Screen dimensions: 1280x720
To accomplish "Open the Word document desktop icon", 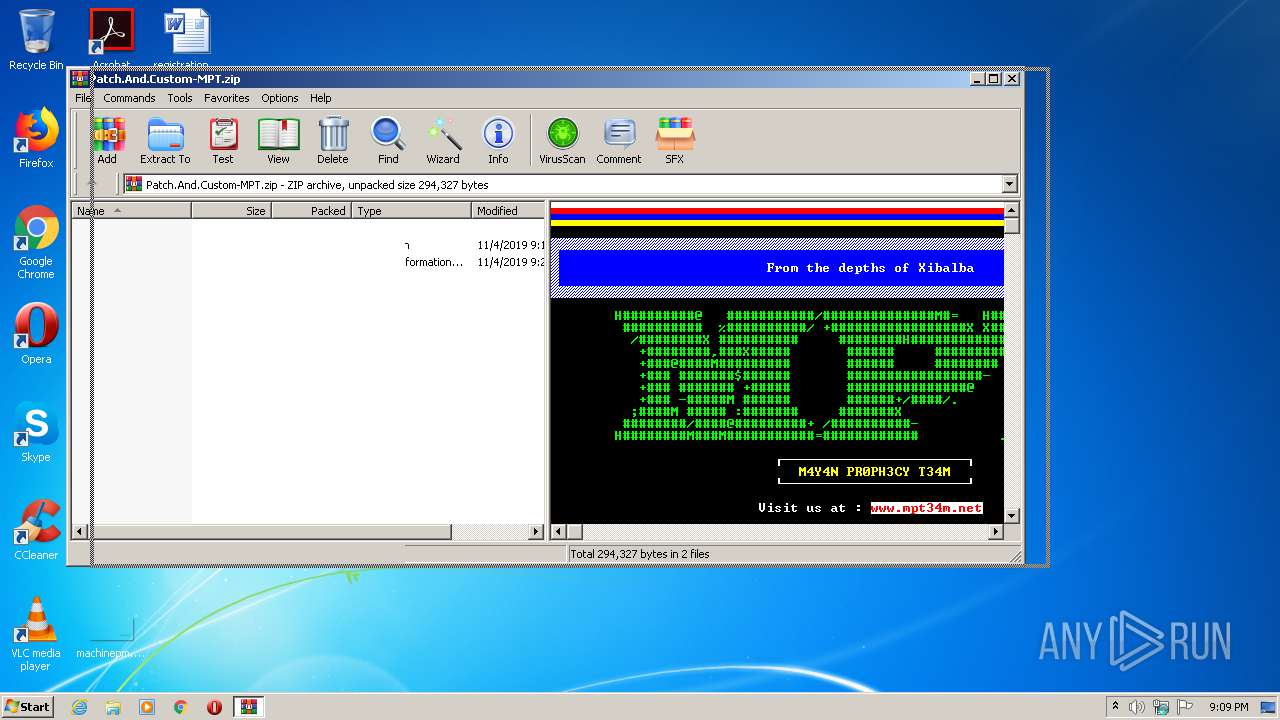I will click(x=186, y=38).
